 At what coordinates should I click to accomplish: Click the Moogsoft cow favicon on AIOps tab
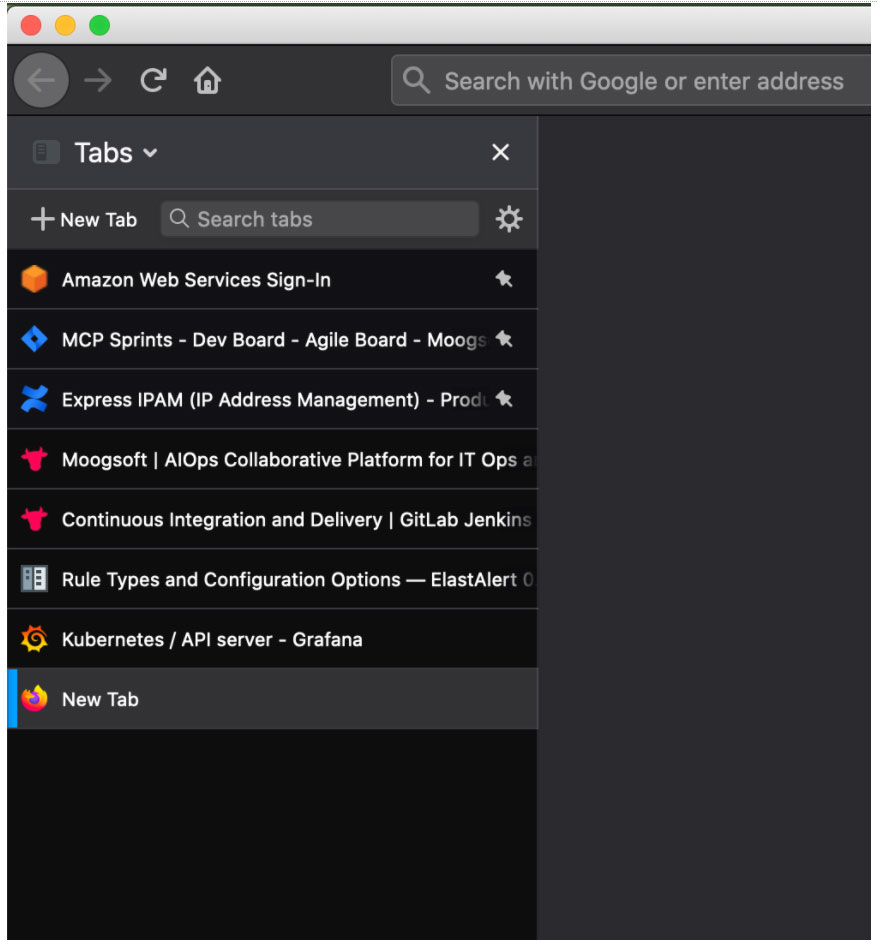pyautogui.click(x=34, y=459)
